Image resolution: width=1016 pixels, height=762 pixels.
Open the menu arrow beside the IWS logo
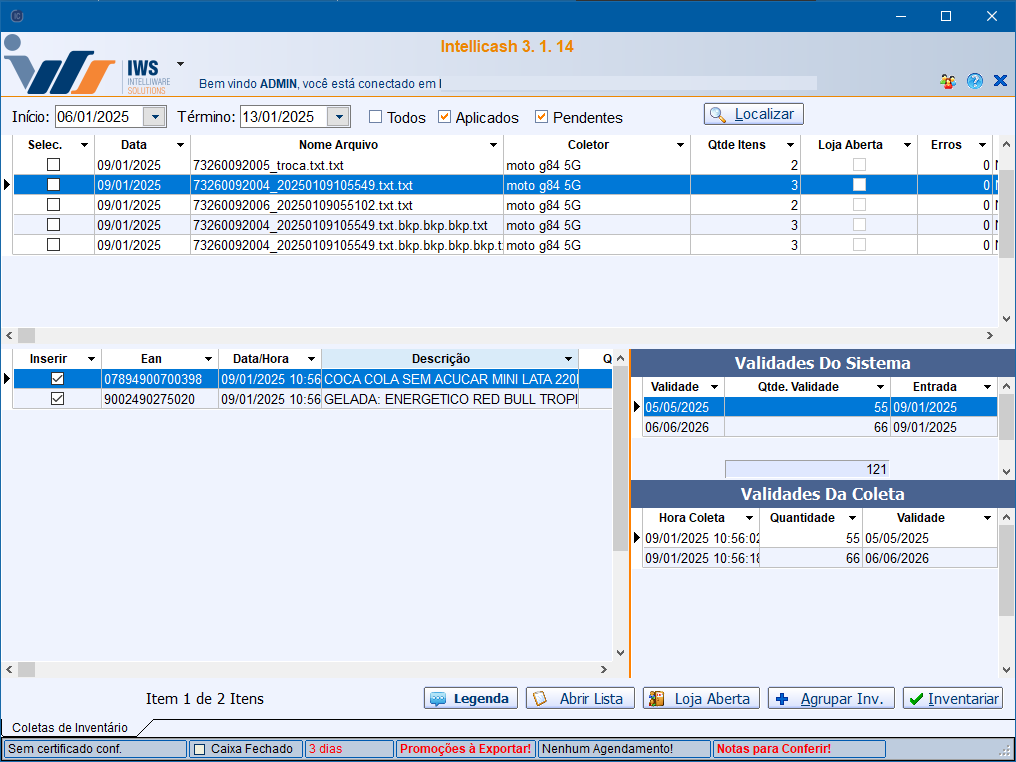[x=180, y=63]
